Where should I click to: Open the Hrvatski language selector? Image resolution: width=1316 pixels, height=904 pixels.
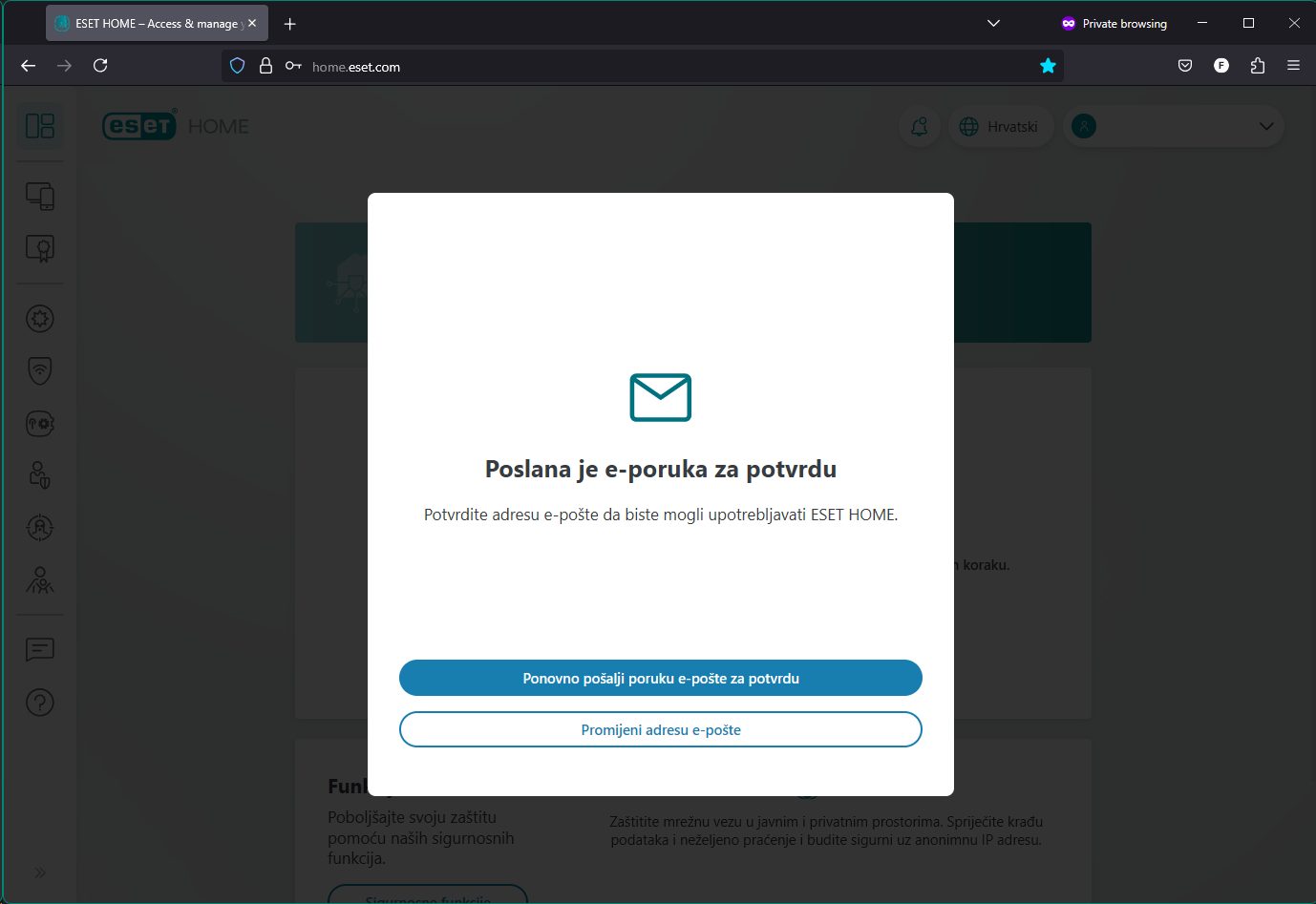[x=999, y=127]
